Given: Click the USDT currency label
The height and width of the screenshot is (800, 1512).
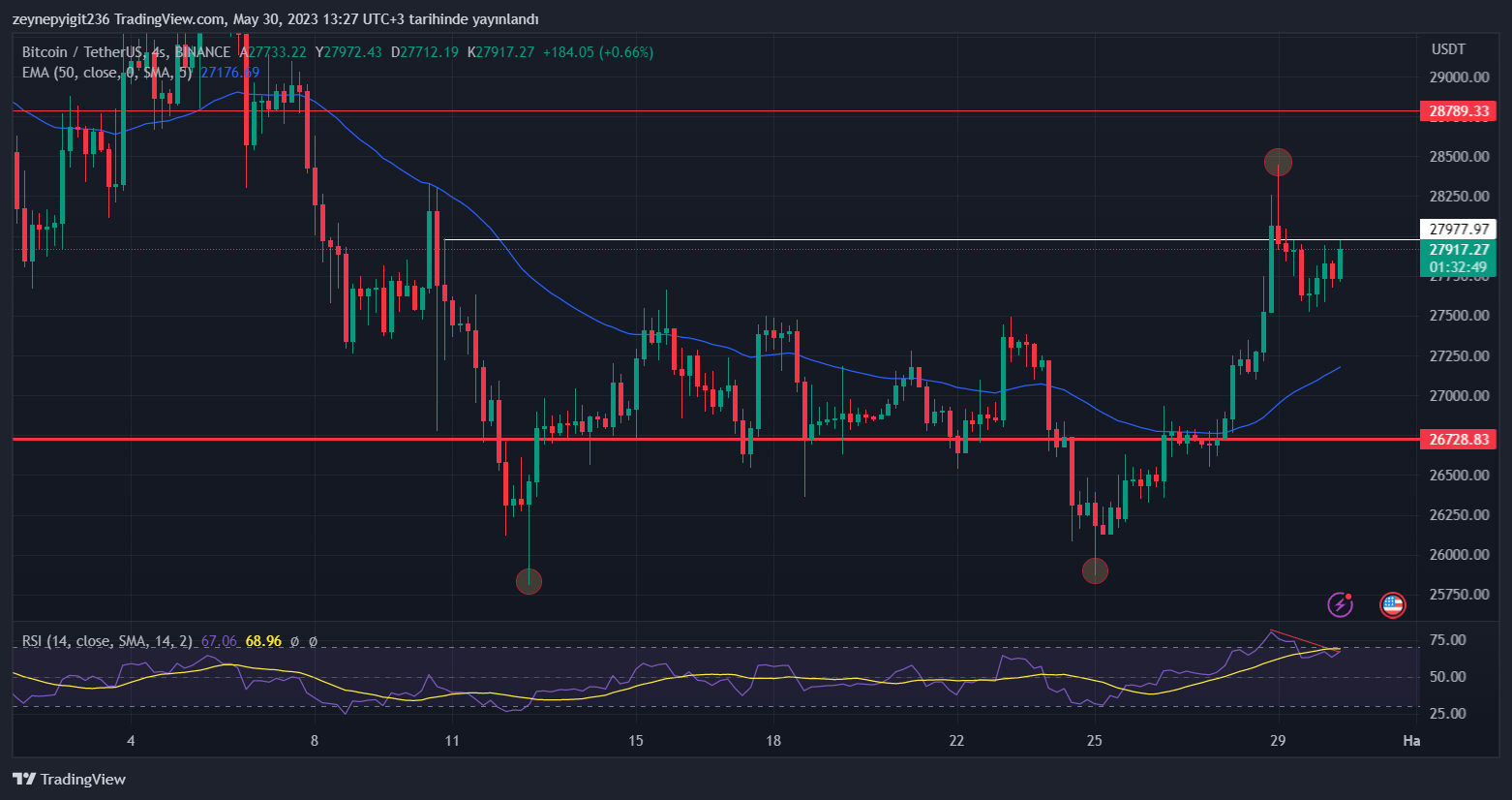Looking at the screenshot, I should click(x=1448, y=49).
